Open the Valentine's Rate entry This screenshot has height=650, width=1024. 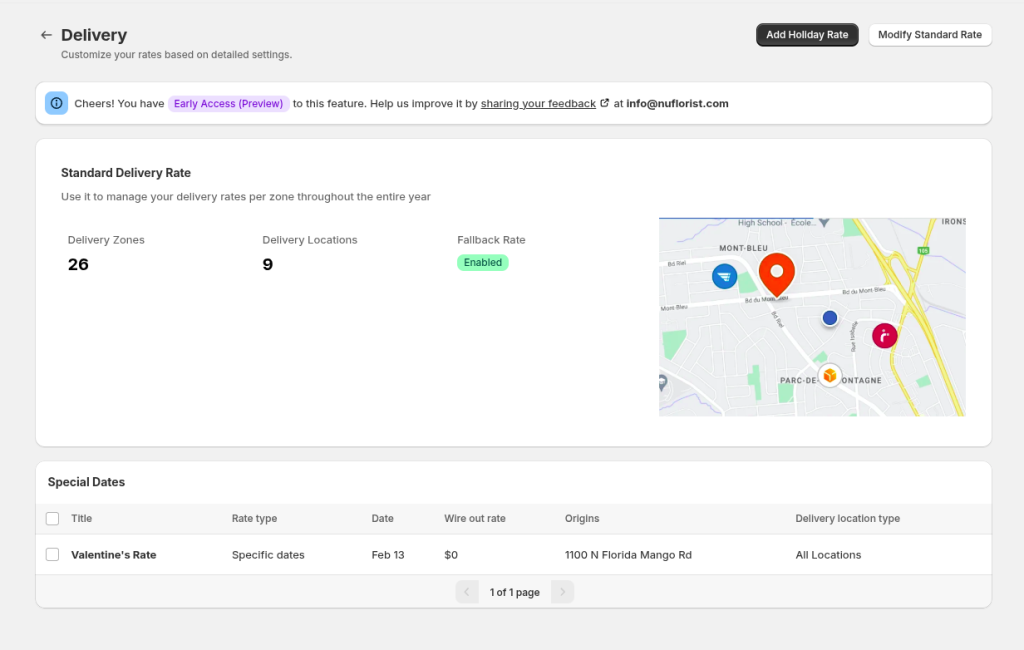point(113,554)
